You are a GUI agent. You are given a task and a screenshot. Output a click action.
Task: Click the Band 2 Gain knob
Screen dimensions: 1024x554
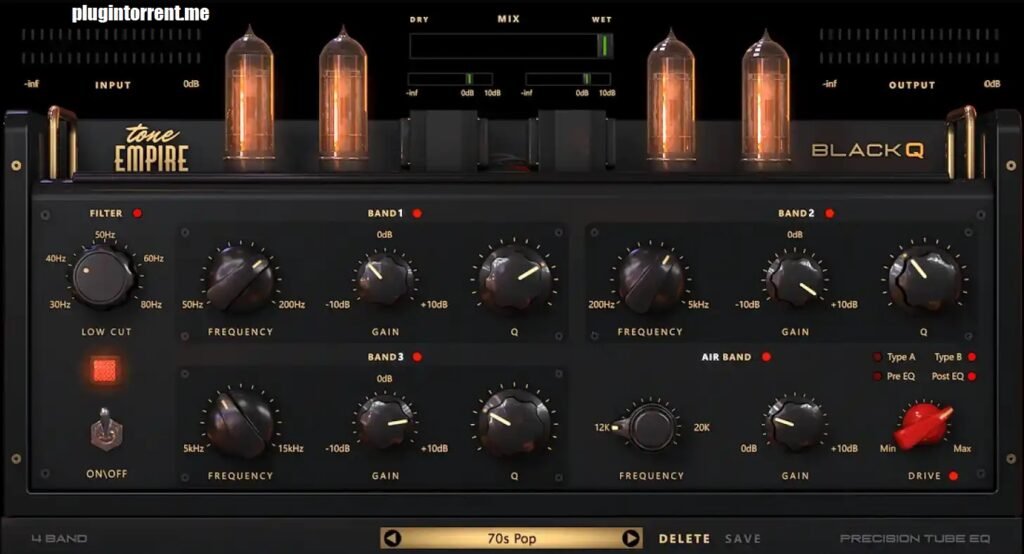point(795,280)
